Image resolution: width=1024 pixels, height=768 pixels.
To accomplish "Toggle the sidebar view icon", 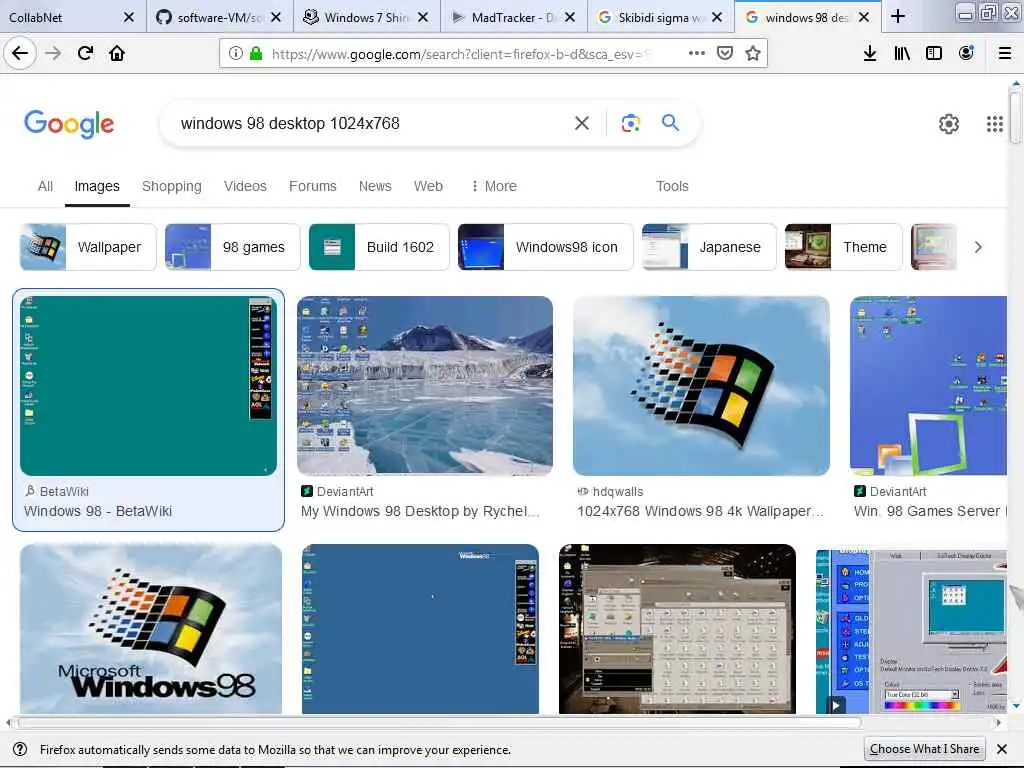I will [x=933, y=53].
